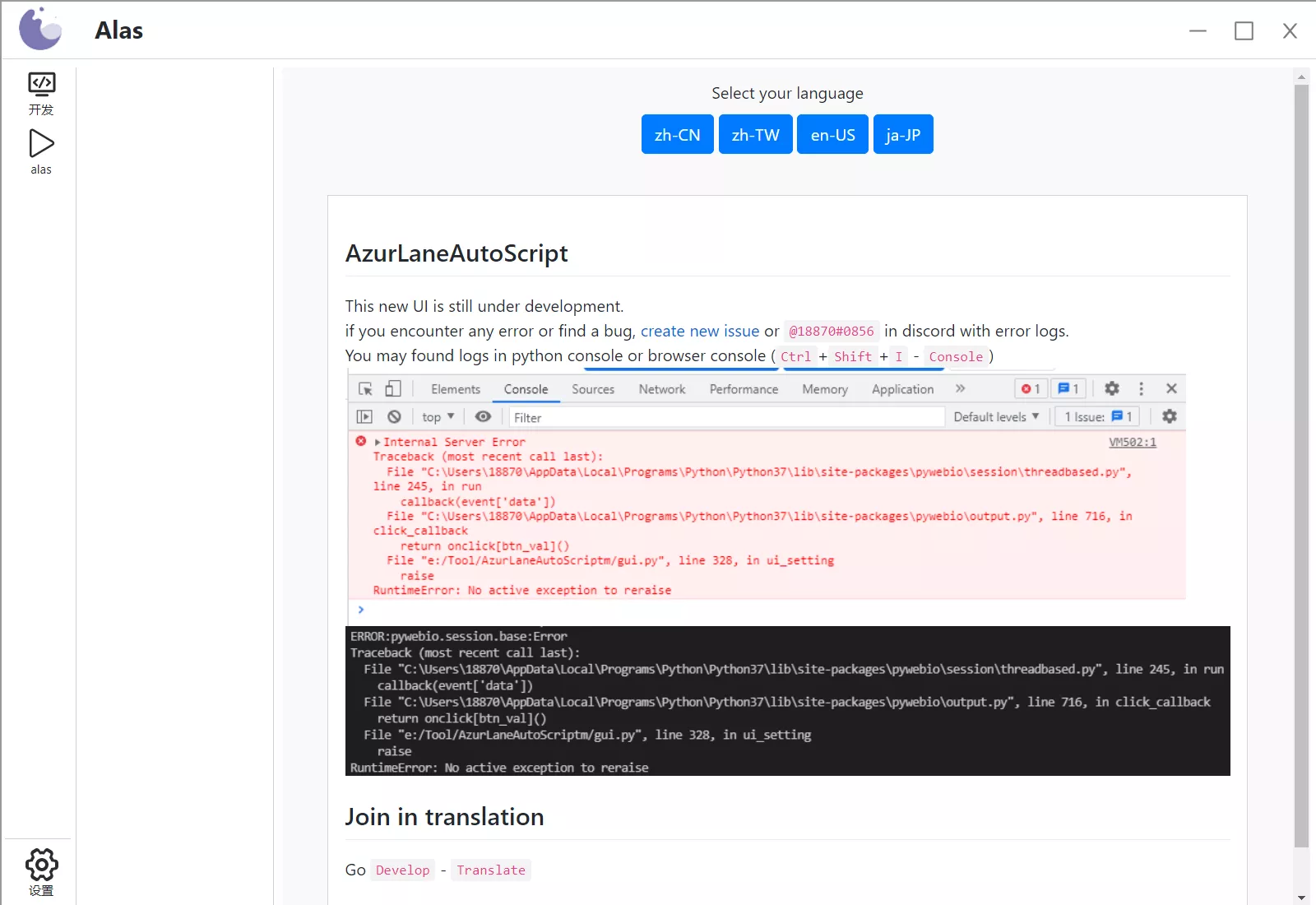This screenshot has width=1316, height=905.
Task: Toggle the device toolbar icon
Action: [x=393, y=389]
